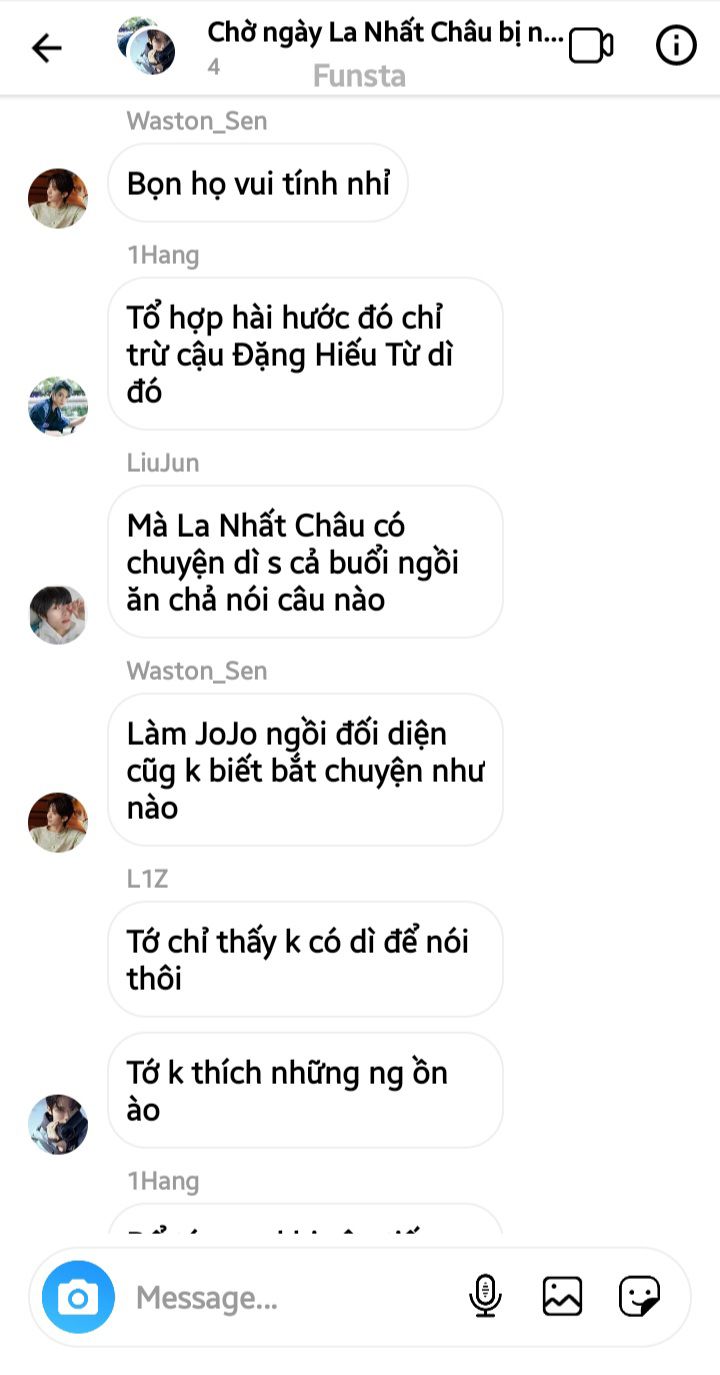Start a video call with camera icon
The image size is (720, 1375).
(x=591, y=46)
